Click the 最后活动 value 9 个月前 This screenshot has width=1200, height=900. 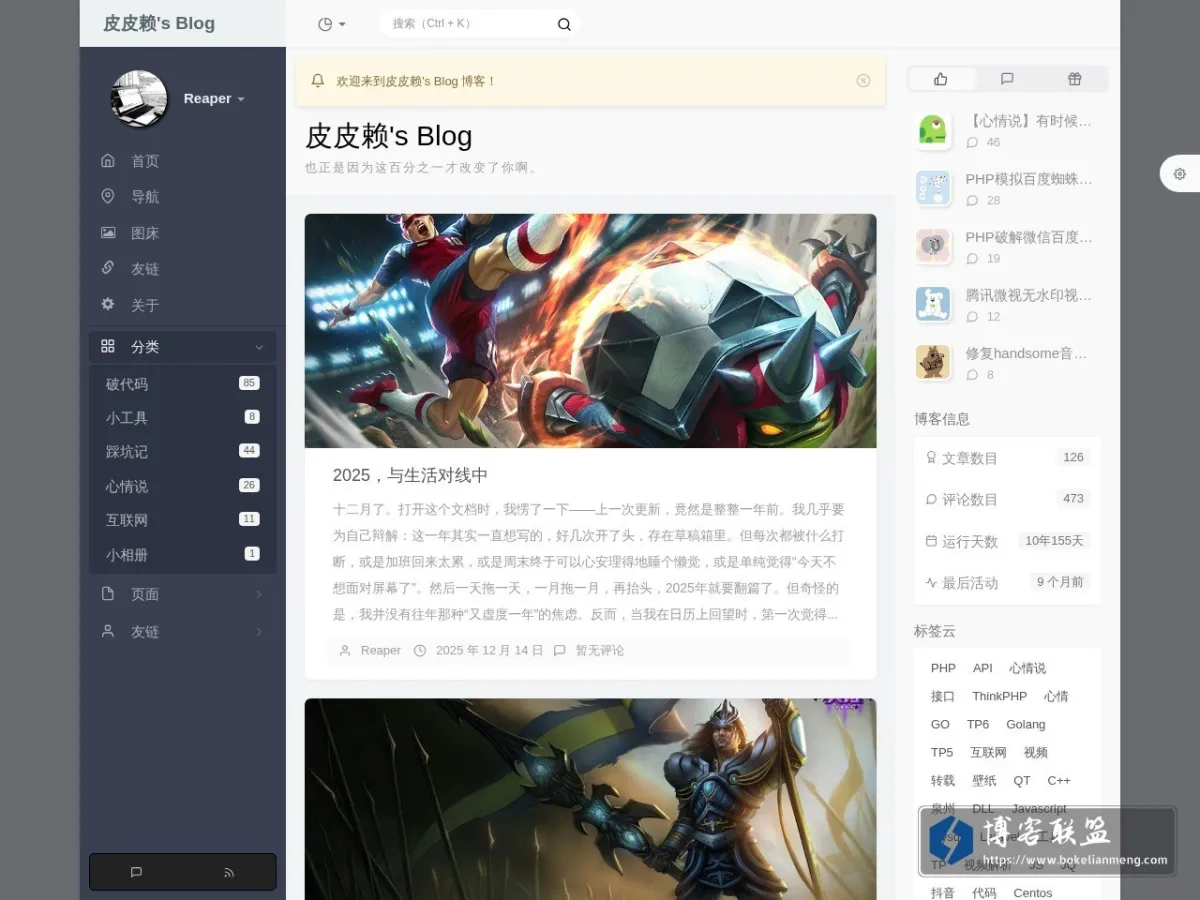tap(1060, 582)
